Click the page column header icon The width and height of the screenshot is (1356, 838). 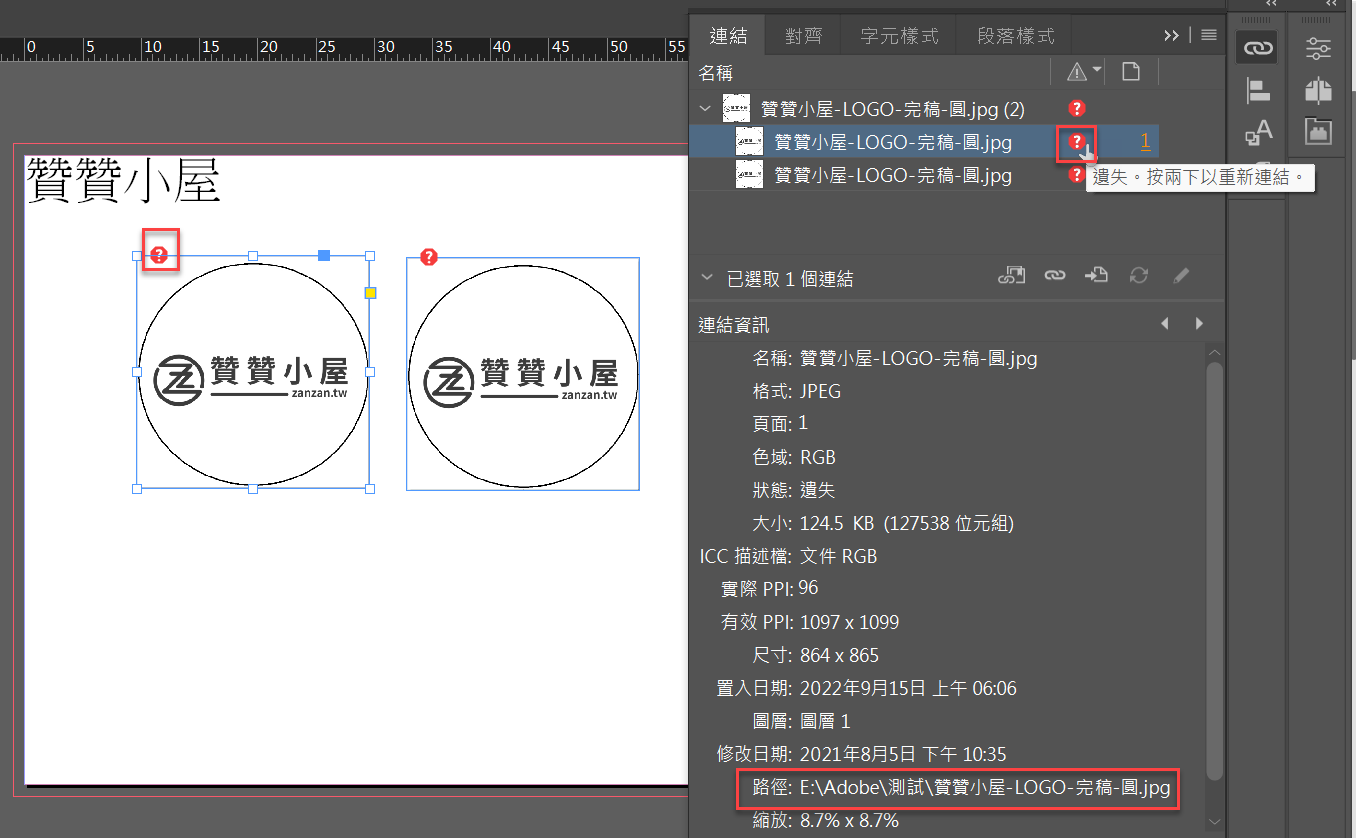point(1130,71)
